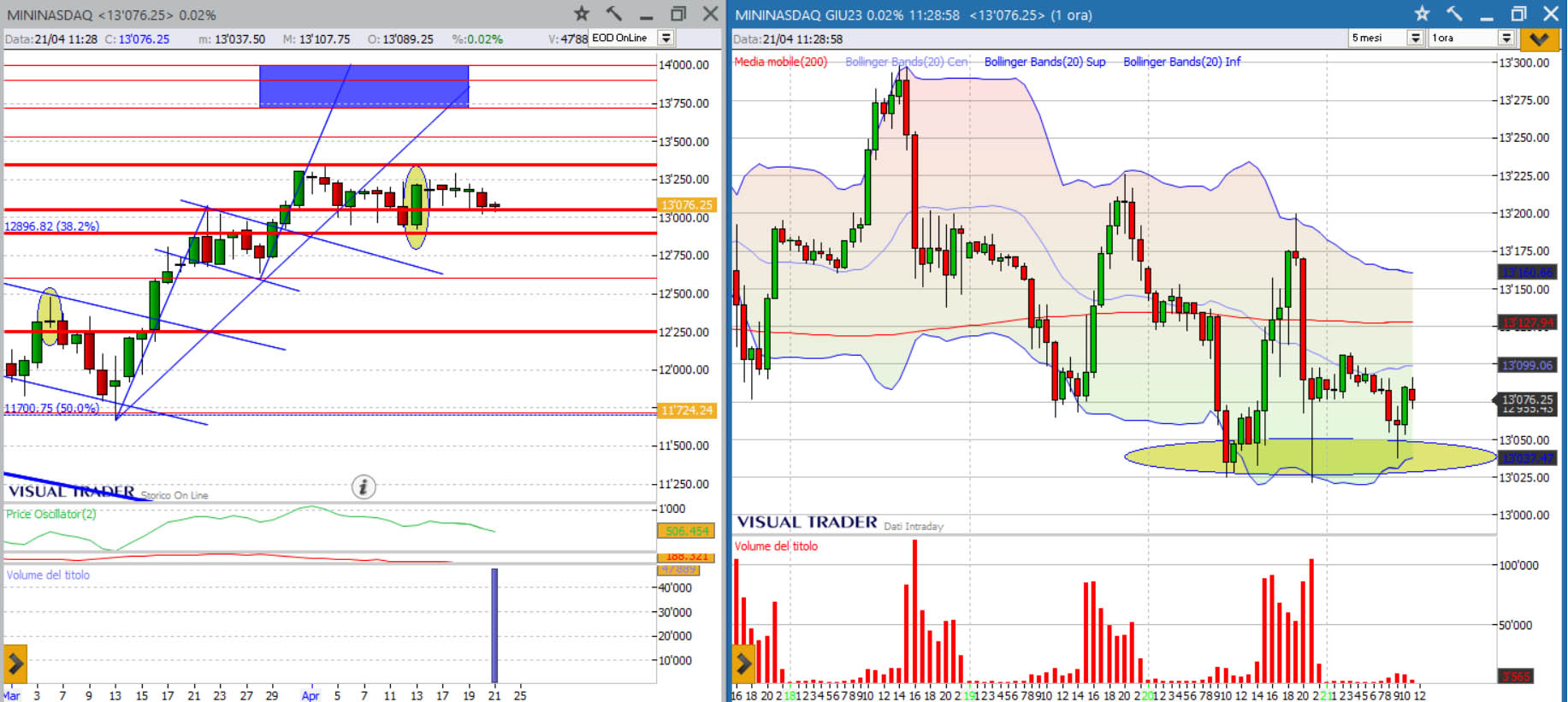Click the star favorite icon in left chart
The width and height of the screenshot is (1568, 702).
(x=582, y=14)
